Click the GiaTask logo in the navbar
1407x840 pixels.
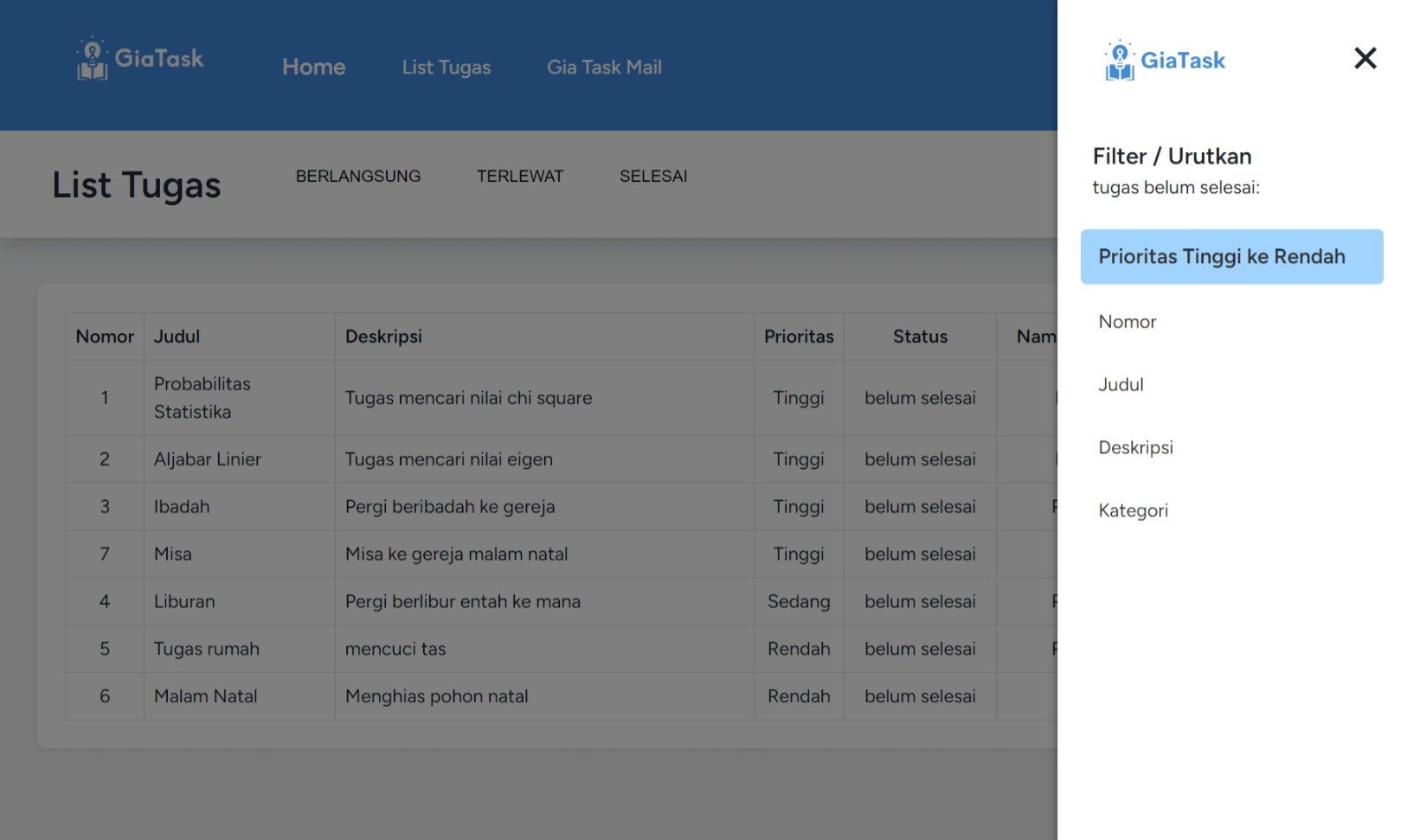[138, 58]
